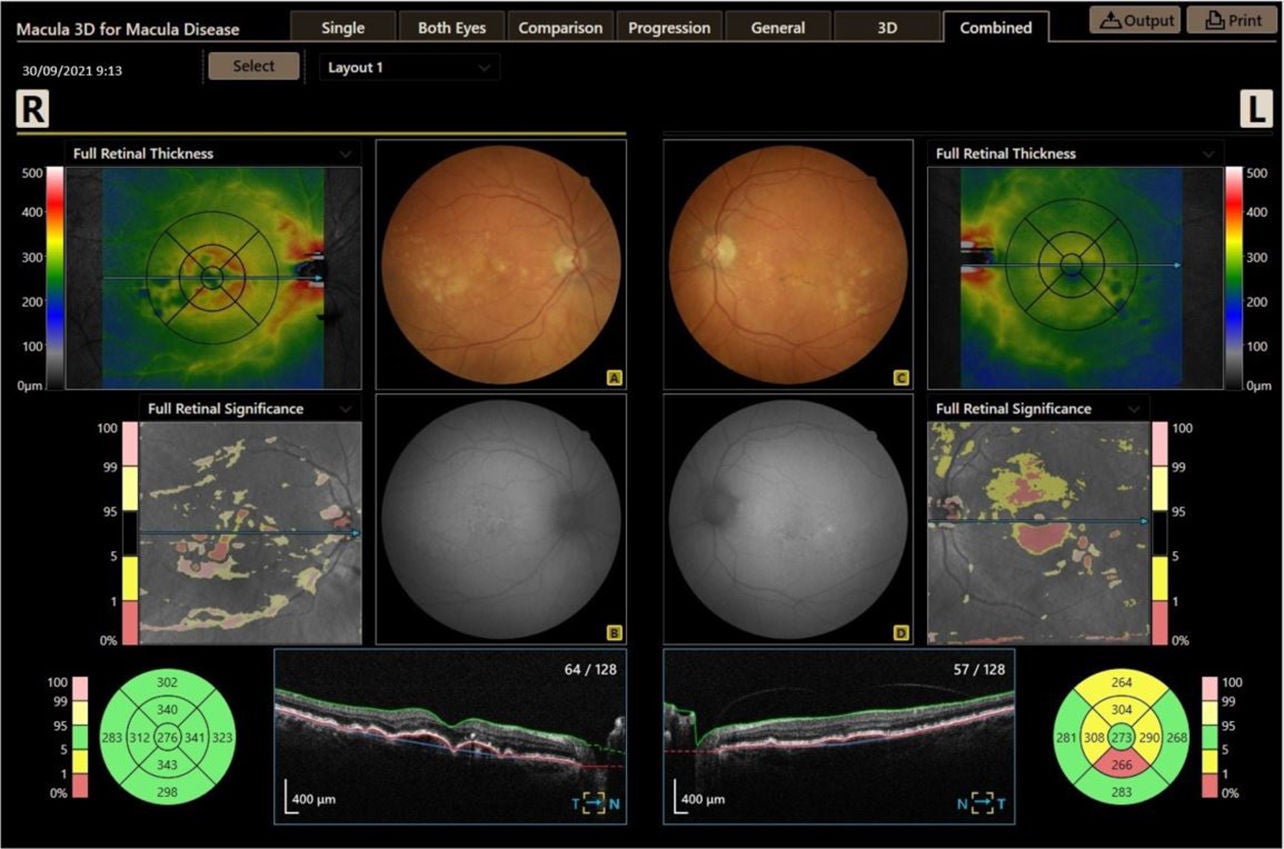1284x849 pixels.
Task: Click the right eye sector value 298
Action: pos(168,793)
